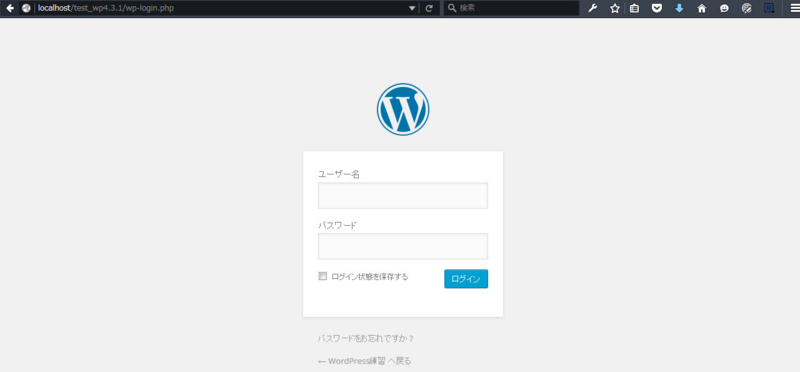Screen dimensions: 800x372
Task: Click the パスワード label text
Action: (337, 225)
